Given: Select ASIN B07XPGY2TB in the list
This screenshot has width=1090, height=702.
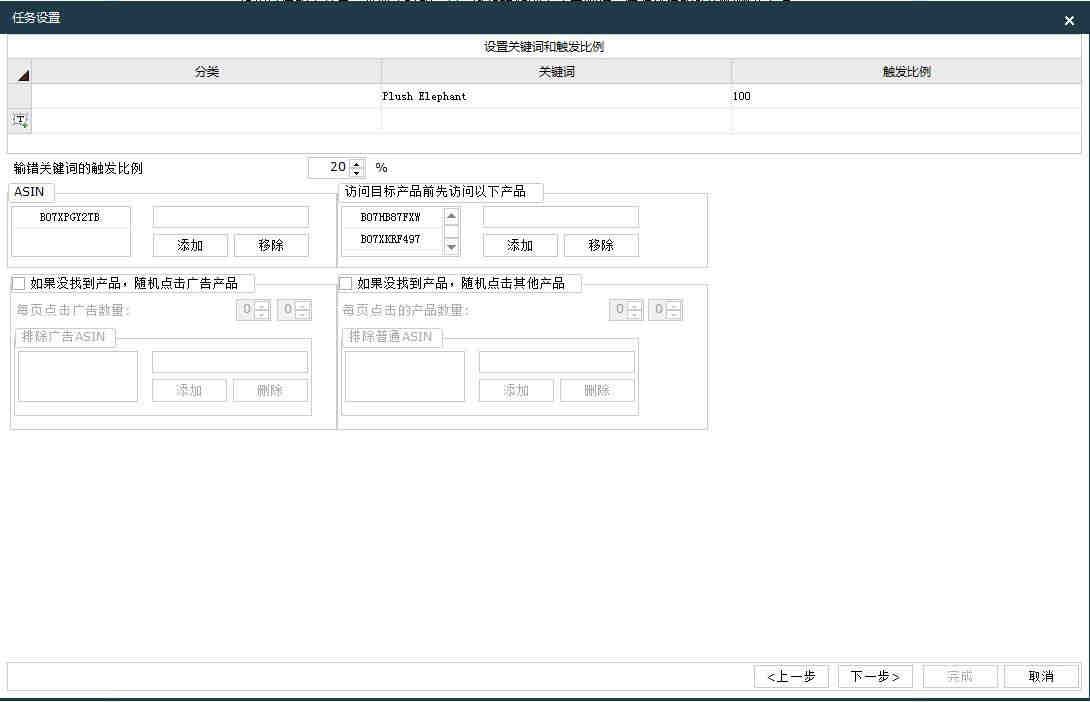Looking at the screenshot, I should (x=70, y=217).
